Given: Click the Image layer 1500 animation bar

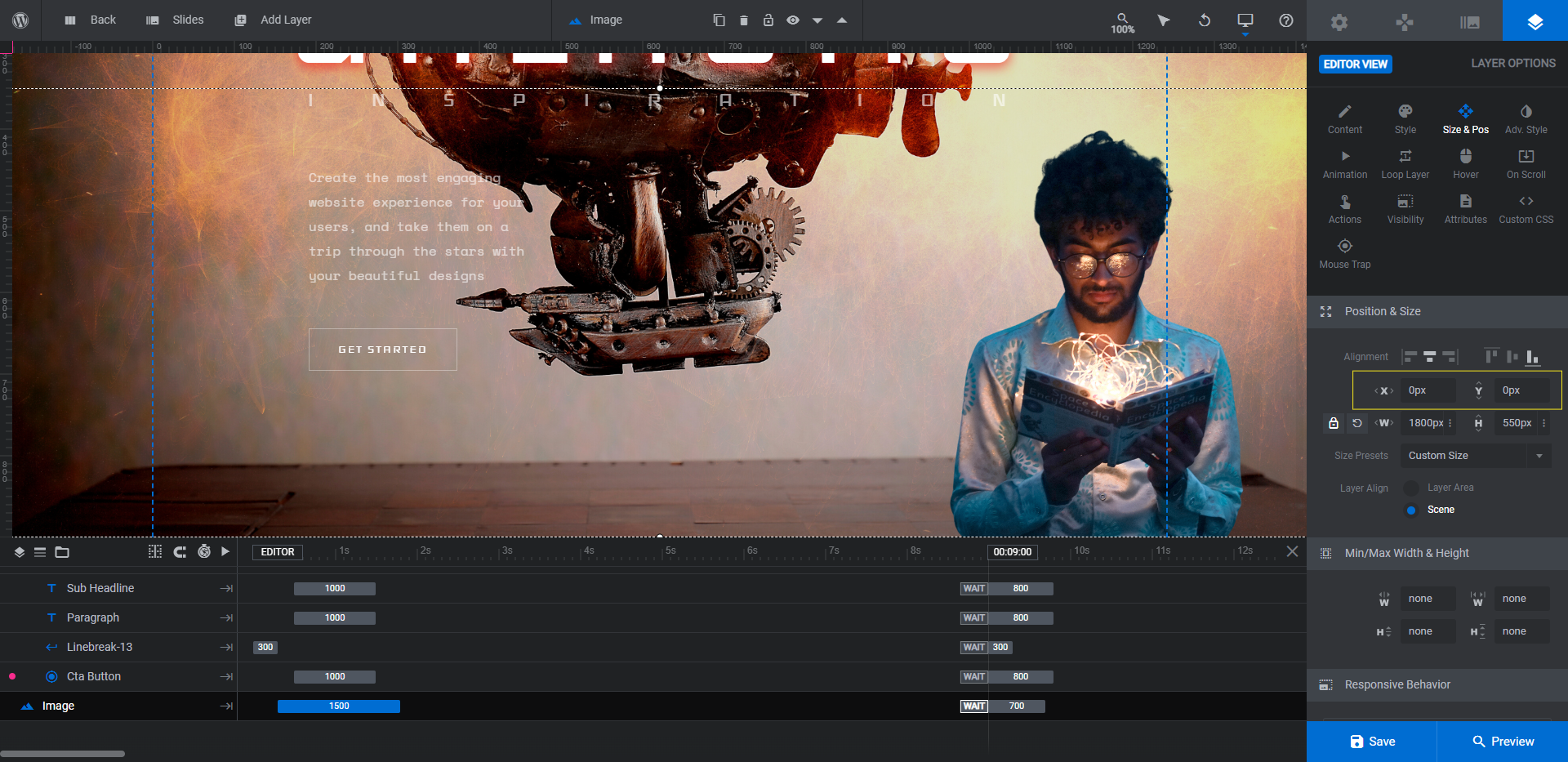Looking at the screenshot, I should [339, 706].
